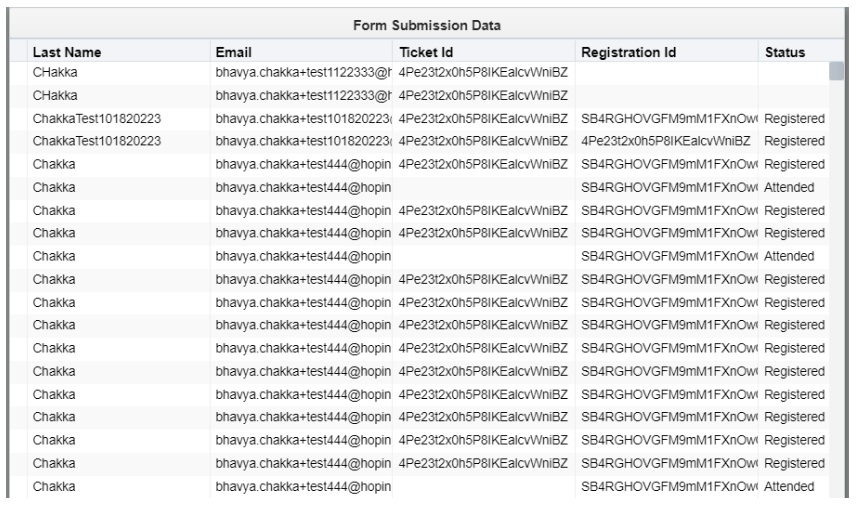Click the Form Submission Data title bar
The image size is (858, 507).
[427, 25]
